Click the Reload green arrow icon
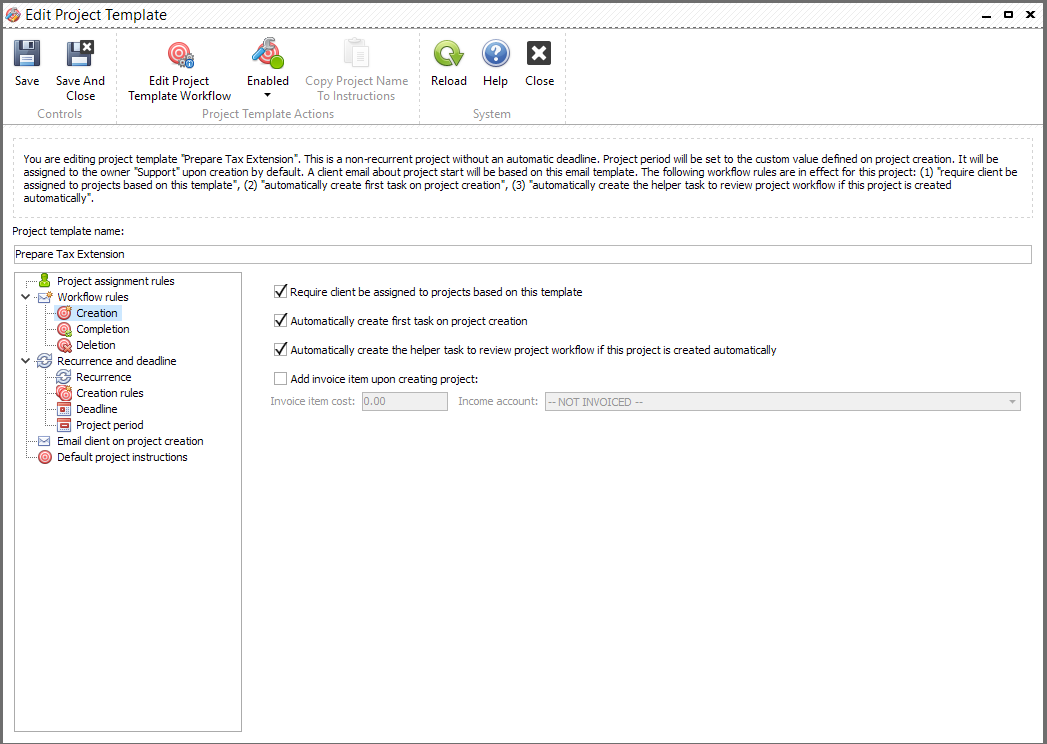Screen dimensions: 1047x744 (449, 53)
